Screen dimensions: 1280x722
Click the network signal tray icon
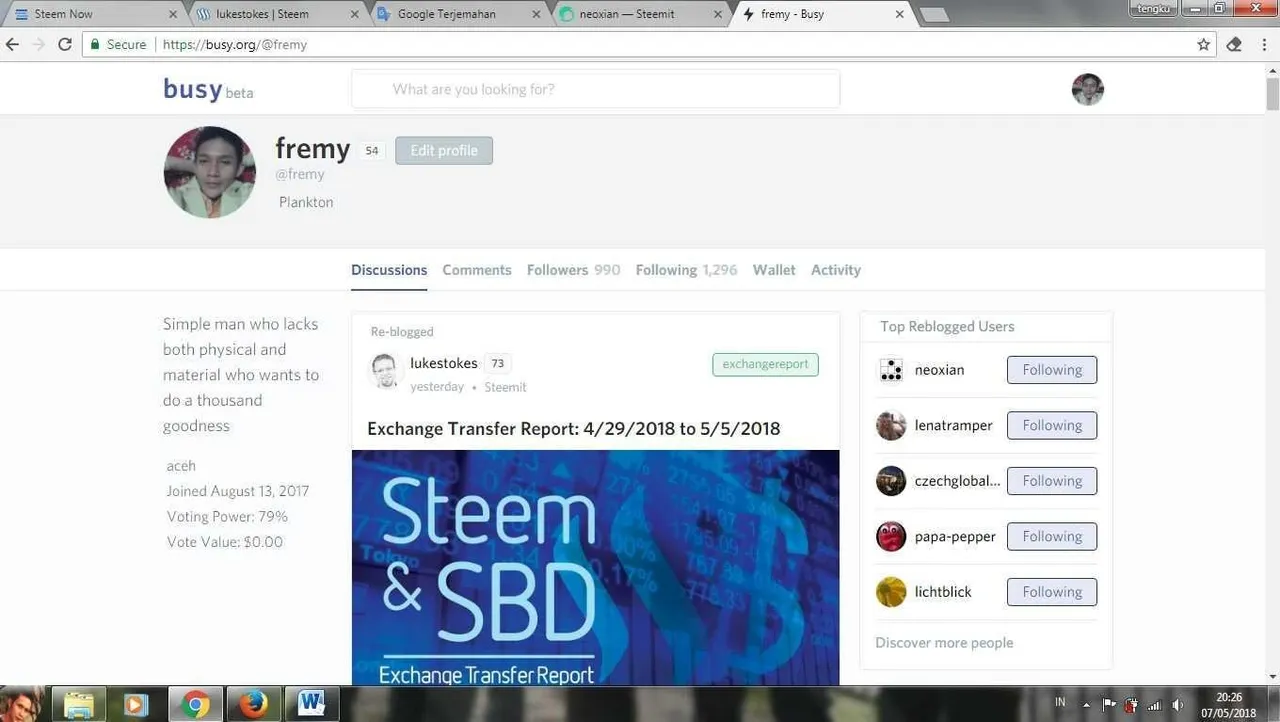click(1155, 704)
